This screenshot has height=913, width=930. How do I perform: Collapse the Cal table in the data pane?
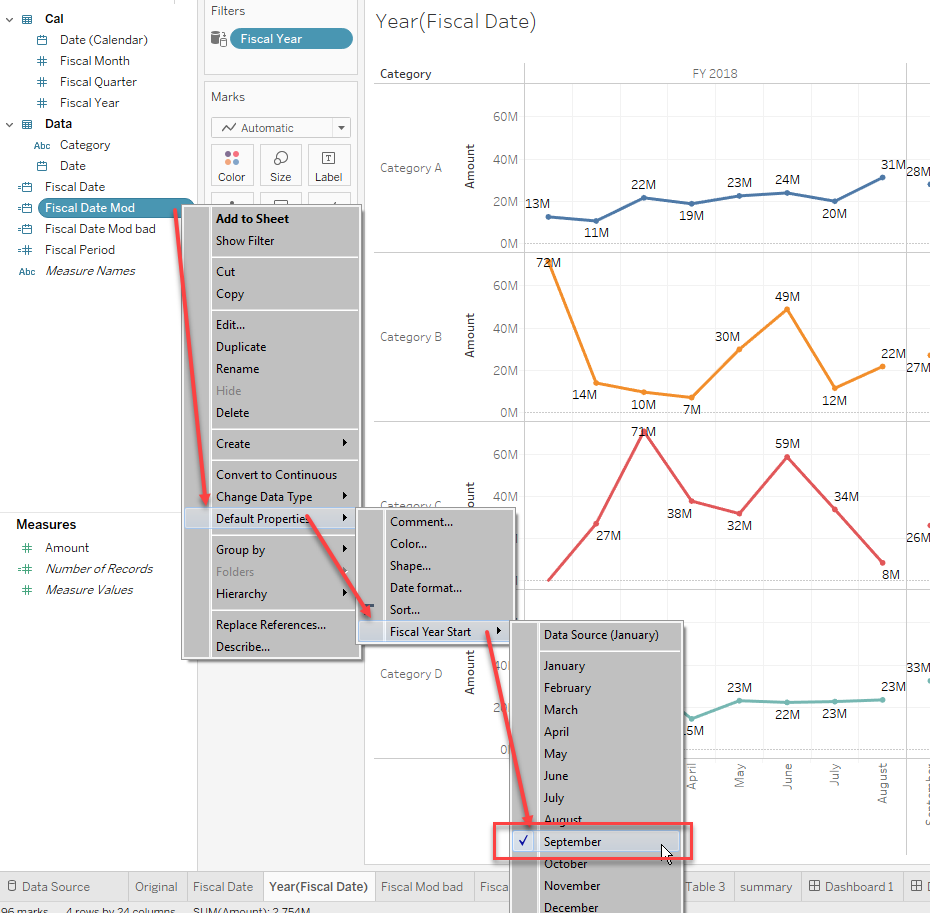[x=8, y=18]
